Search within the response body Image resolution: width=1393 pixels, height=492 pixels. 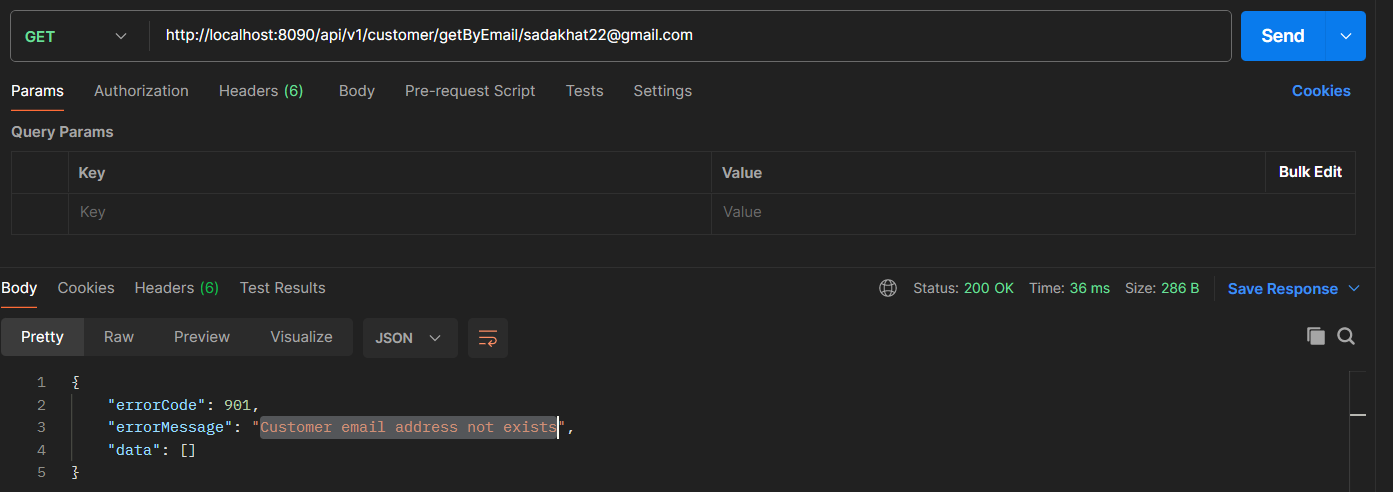(1346, 337)
